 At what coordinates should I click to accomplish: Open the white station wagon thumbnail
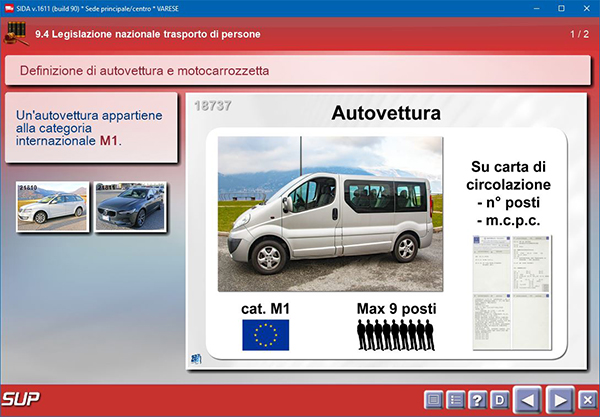coord(52,206)
